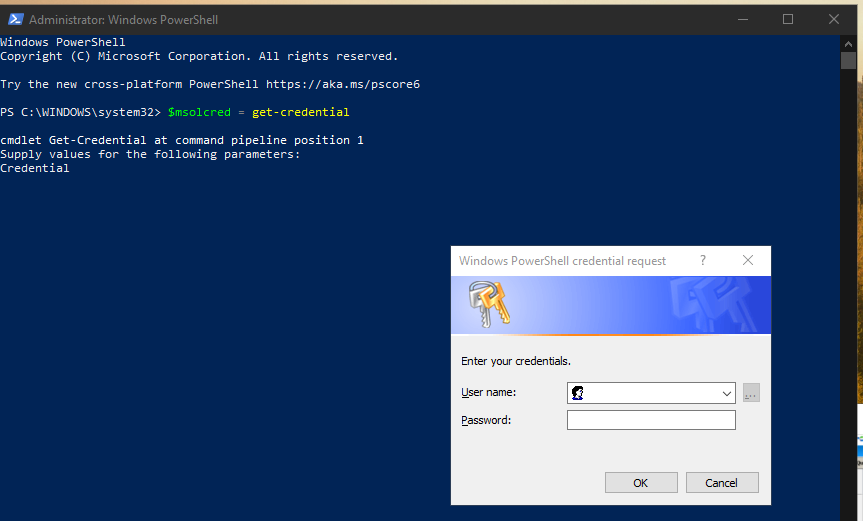The image size is (863, 521).
Task: Click the browse ellipsis button beside User name
Action: (x=751, y=393)
